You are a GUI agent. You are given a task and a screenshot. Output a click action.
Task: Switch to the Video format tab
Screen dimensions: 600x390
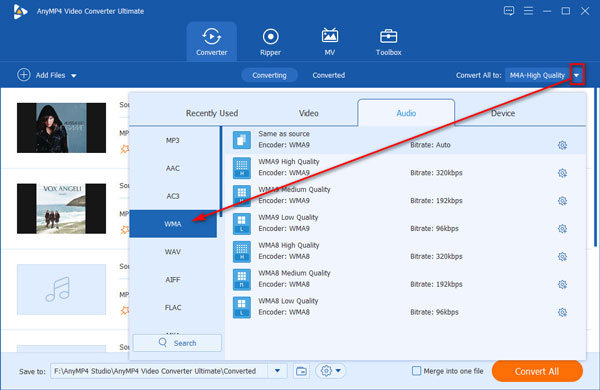308,113
